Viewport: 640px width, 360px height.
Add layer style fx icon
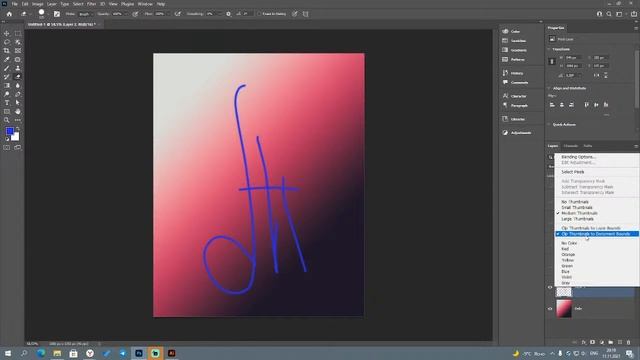584,342
